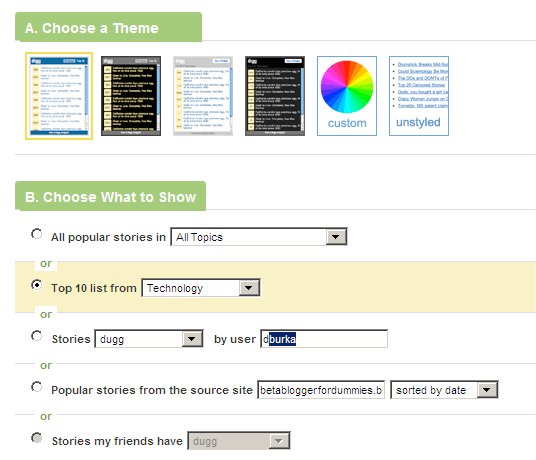Click the source site input field
The image size is (536, 460).
click(321, 390)
